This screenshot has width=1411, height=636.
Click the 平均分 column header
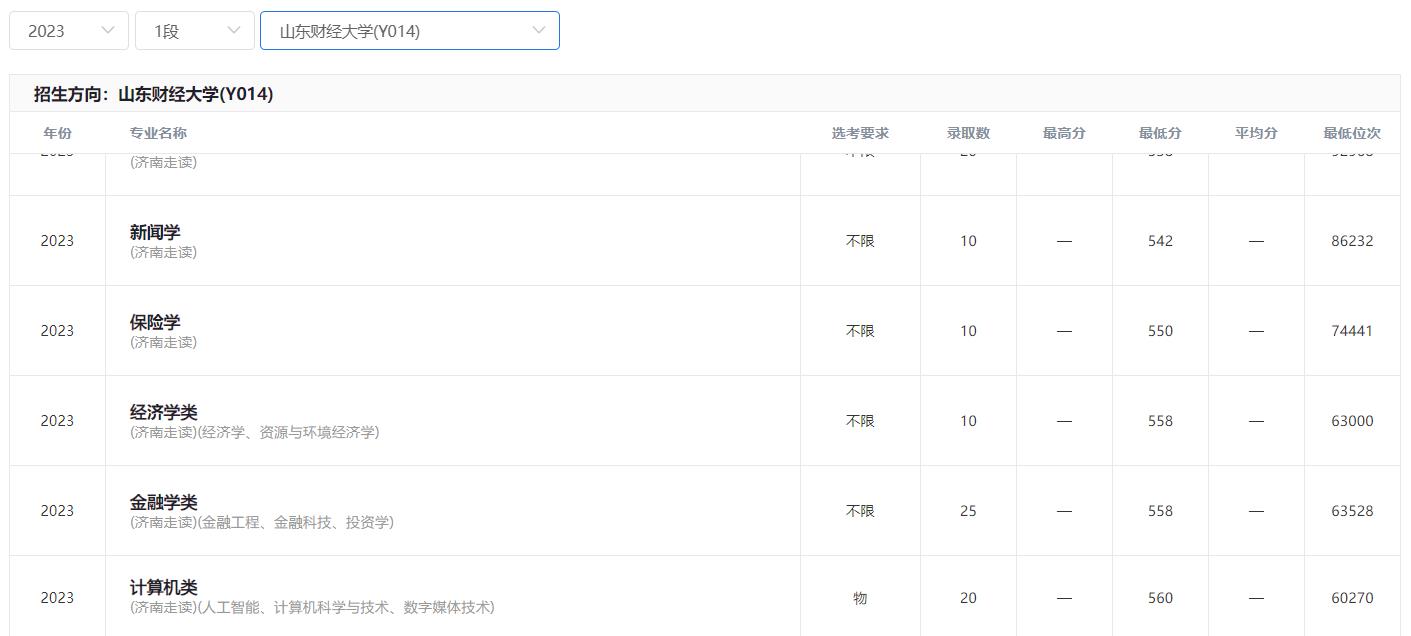[x=1256, y=133]
